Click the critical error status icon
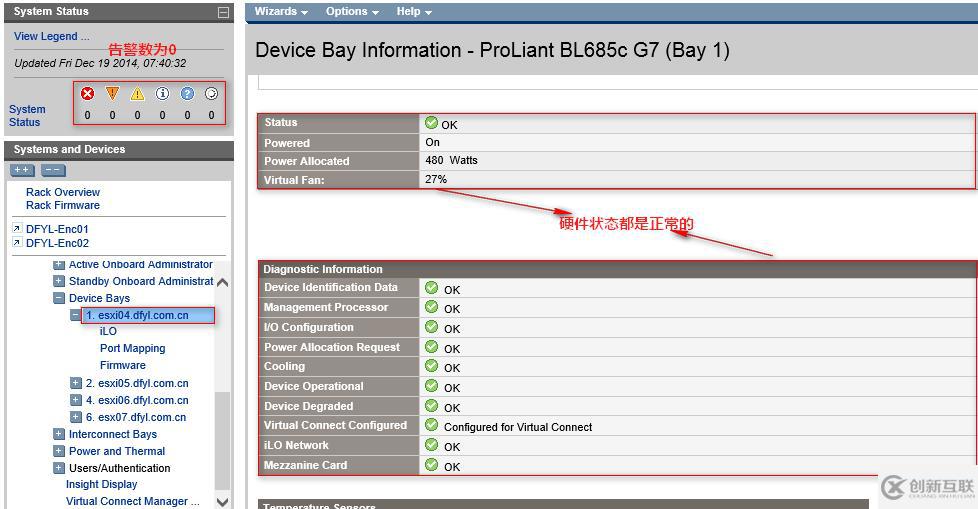The height and width of the screenshot is (509, 978). pos(87,94)
